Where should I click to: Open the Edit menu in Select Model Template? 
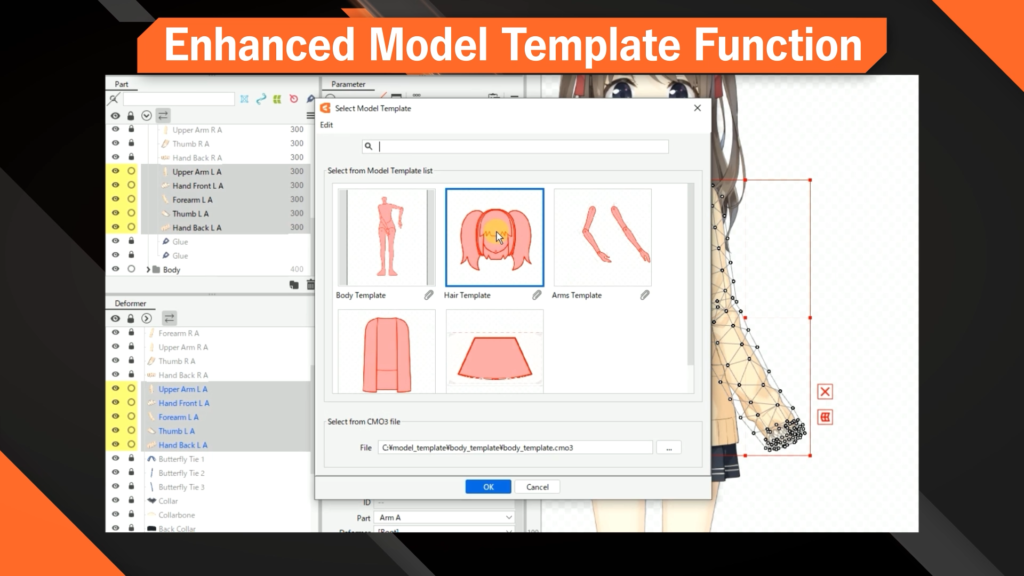[326, 124]
